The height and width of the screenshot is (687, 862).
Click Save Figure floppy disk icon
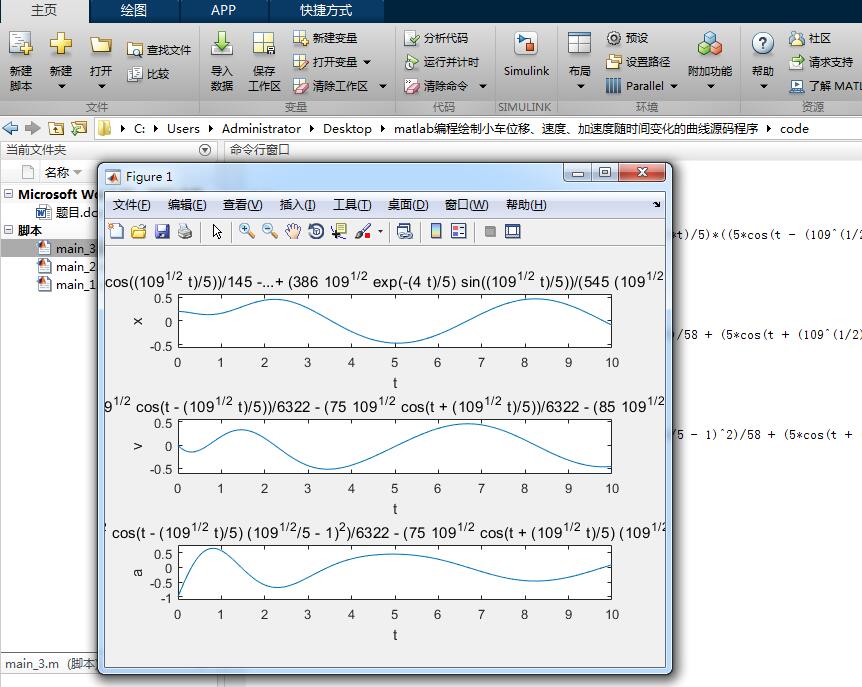coord(162,231)
